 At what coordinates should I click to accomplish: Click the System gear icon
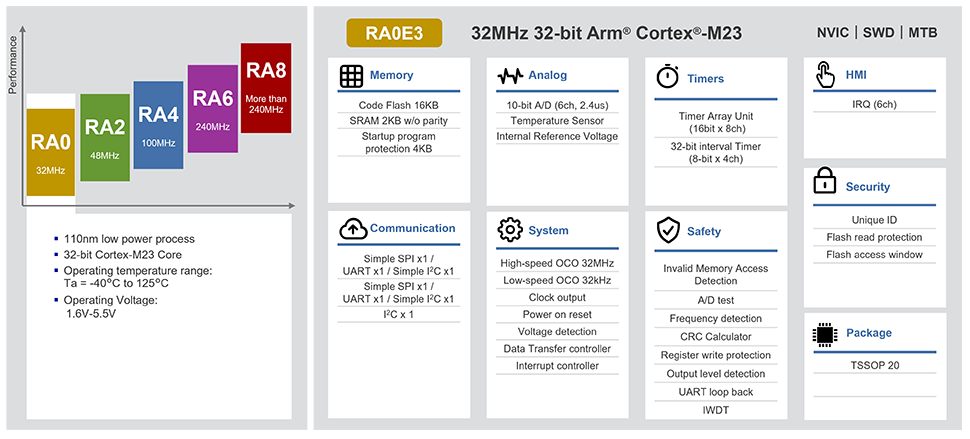(x=510, y=231)
